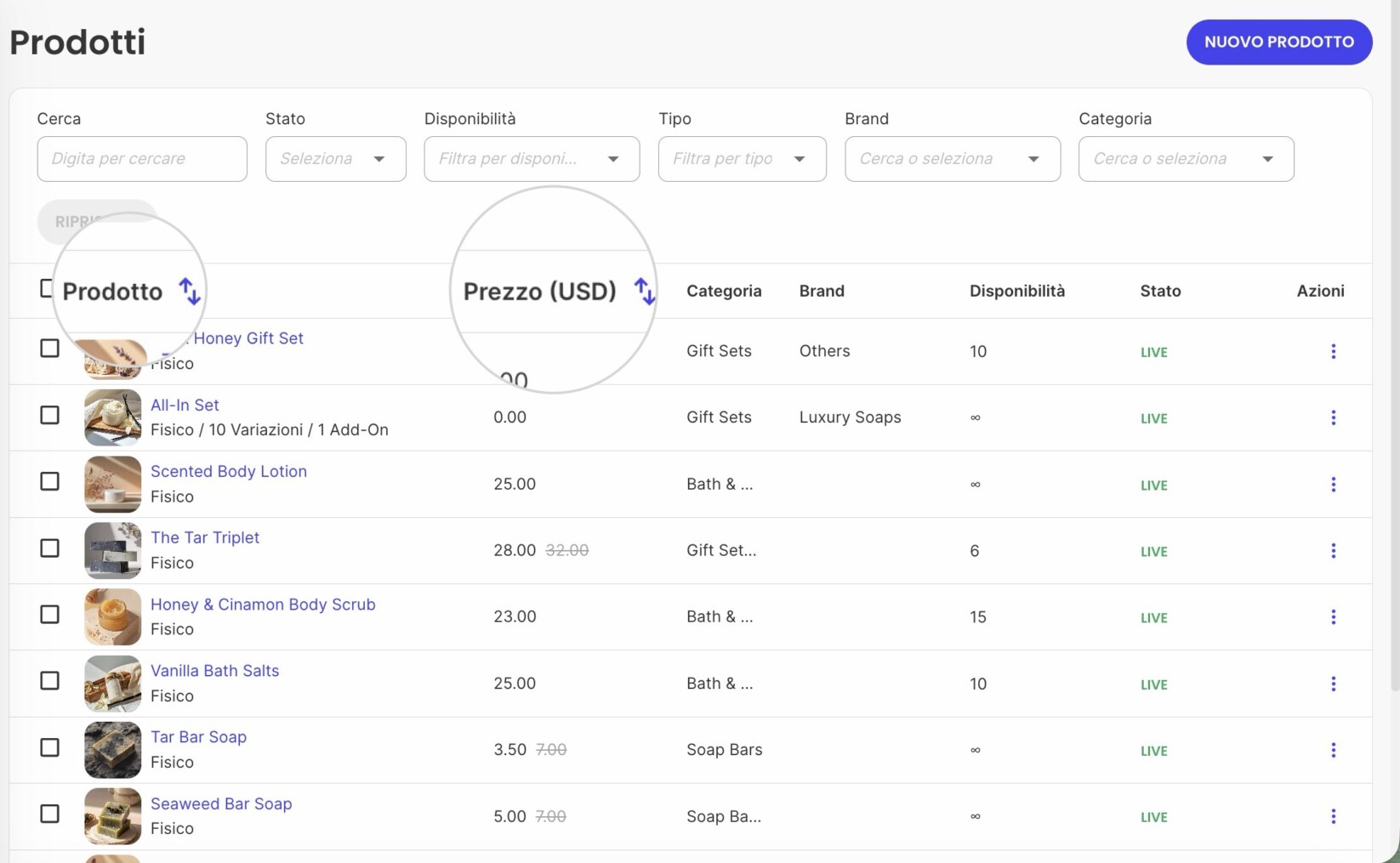
Task: Click the Seaweed Bar Soap thumbnail
Action: click(112, 816)
